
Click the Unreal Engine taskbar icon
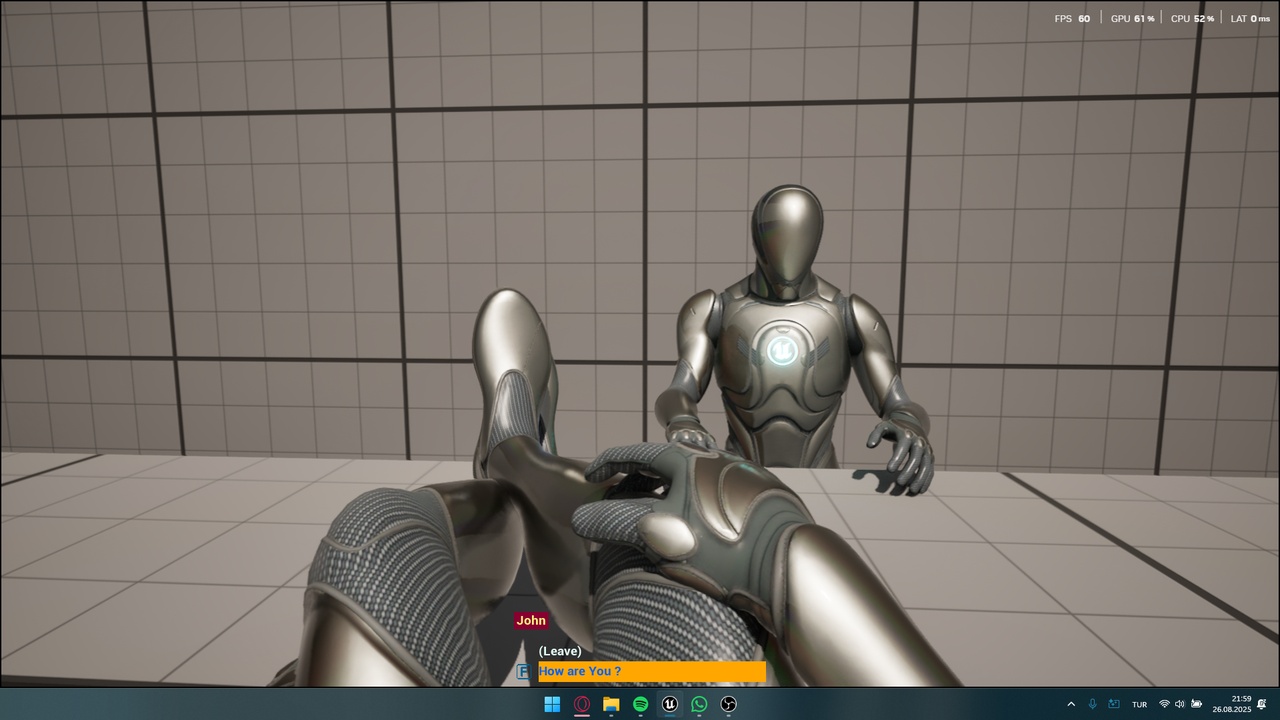tap(670, 704)
